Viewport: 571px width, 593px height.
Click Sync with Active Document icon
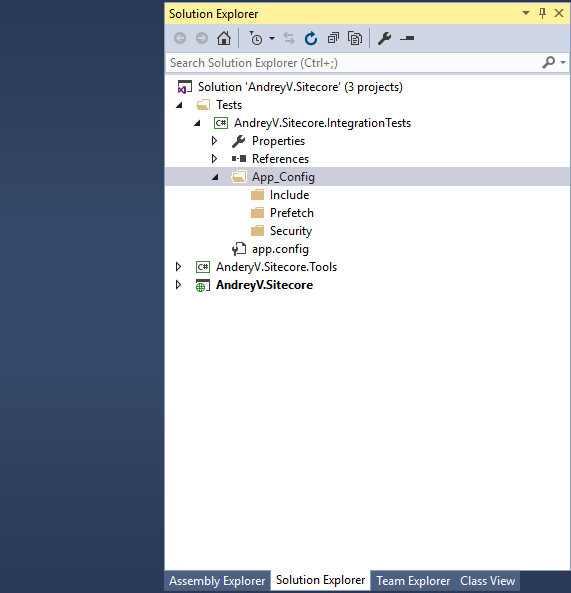coord(289,38)
